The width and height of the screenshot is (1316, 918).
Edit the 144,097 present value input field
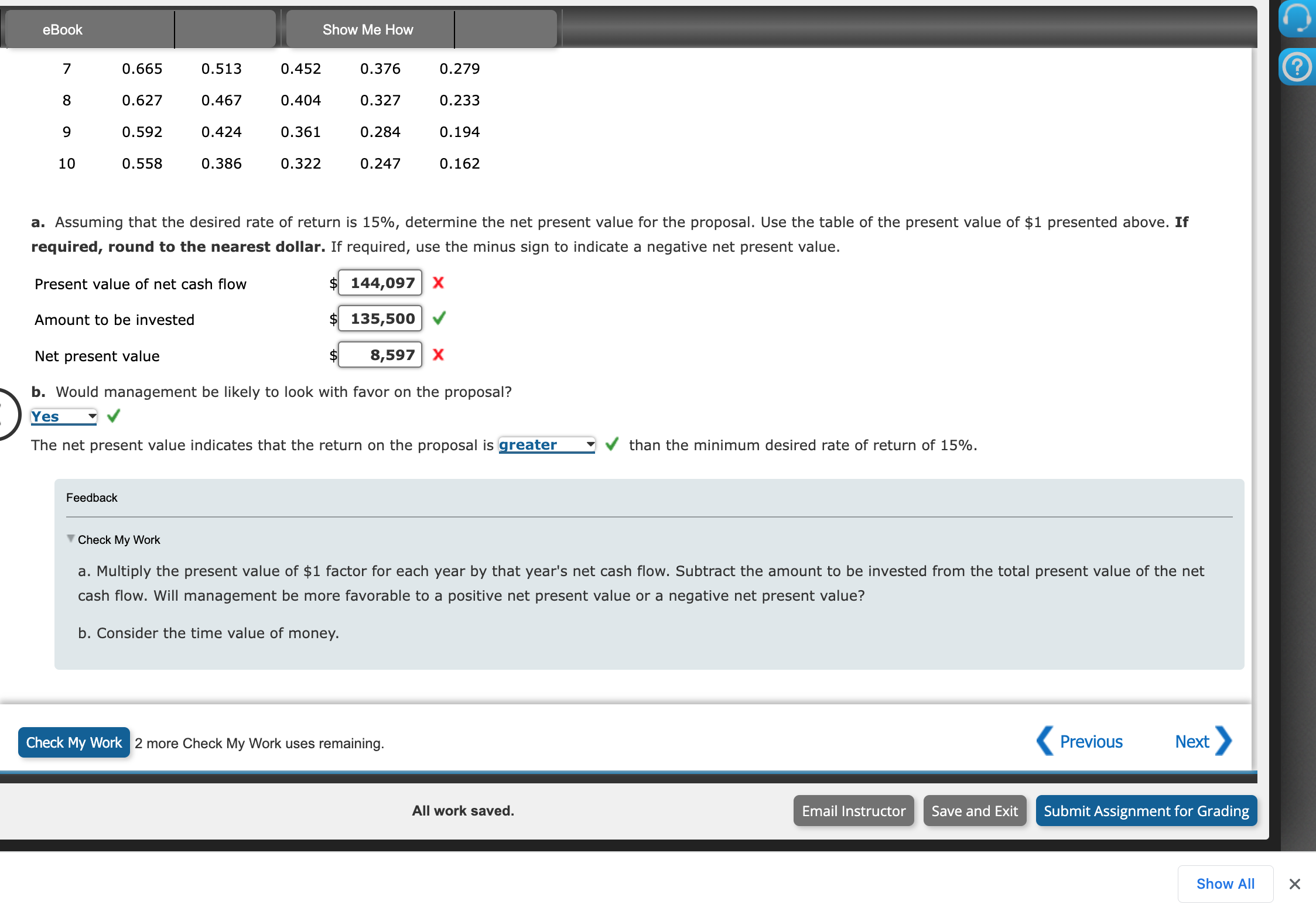[x=380, y=283]
